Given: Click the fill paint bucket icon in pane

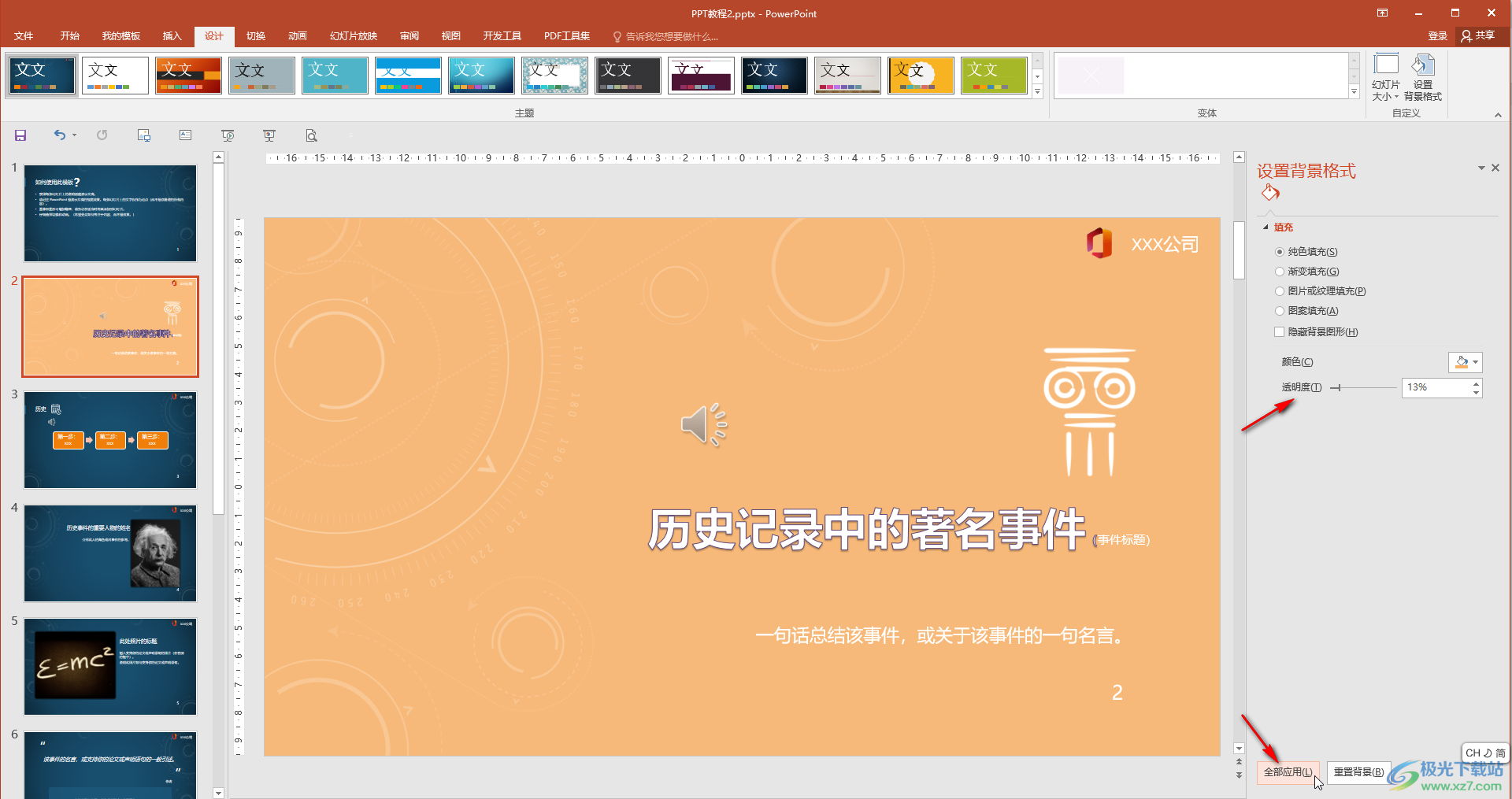Looking at the screenshot, I should tap(1270, 193).
